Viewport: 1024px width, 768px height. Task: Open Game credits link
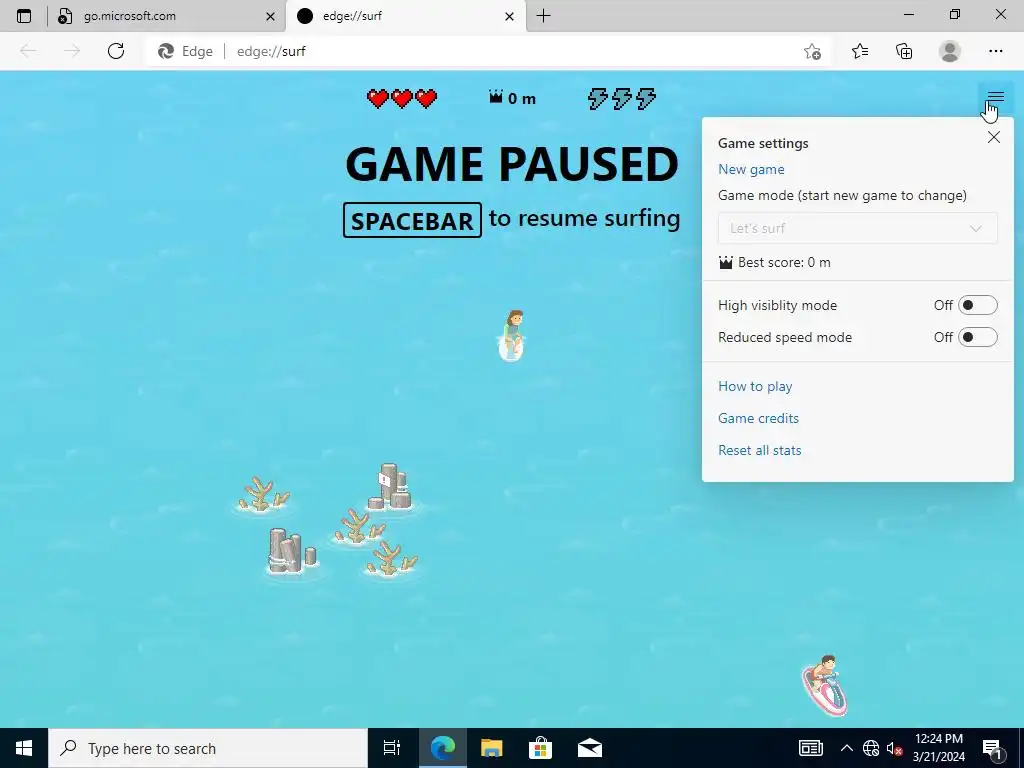[758, 418]
